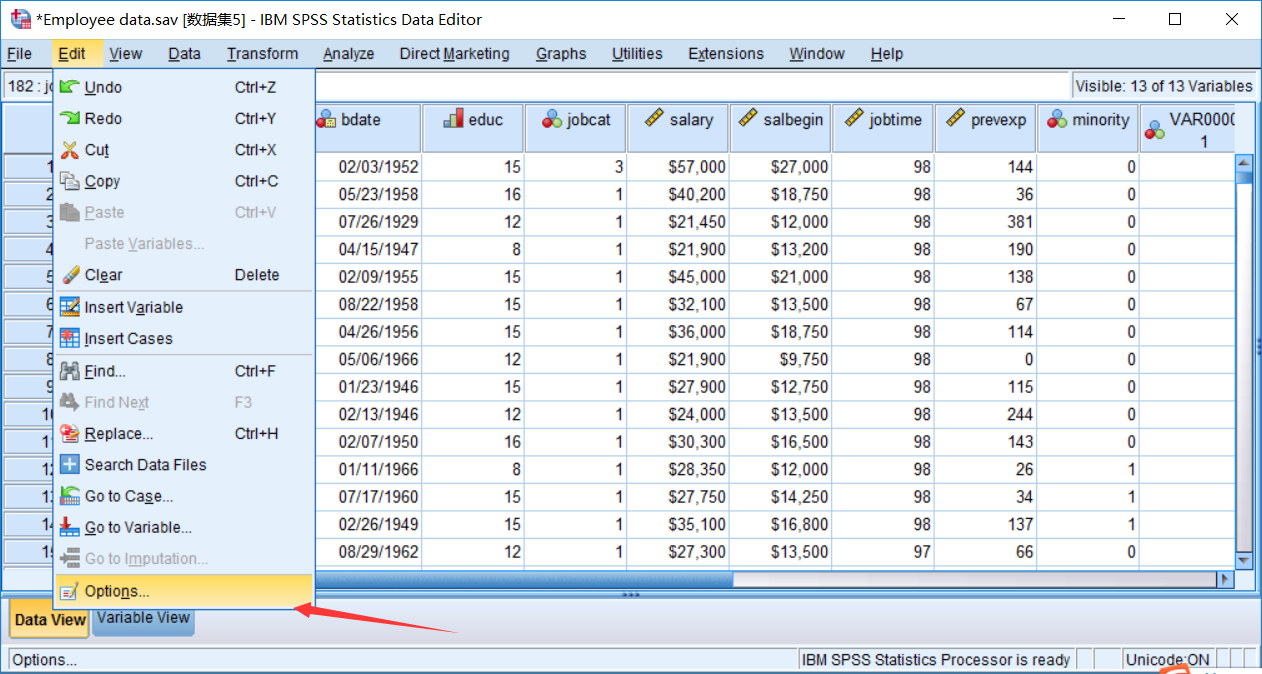Click the VAR0000 1 column header
The width and height of the screenshot is (1262, 674).
click(x=1188, y=128)
